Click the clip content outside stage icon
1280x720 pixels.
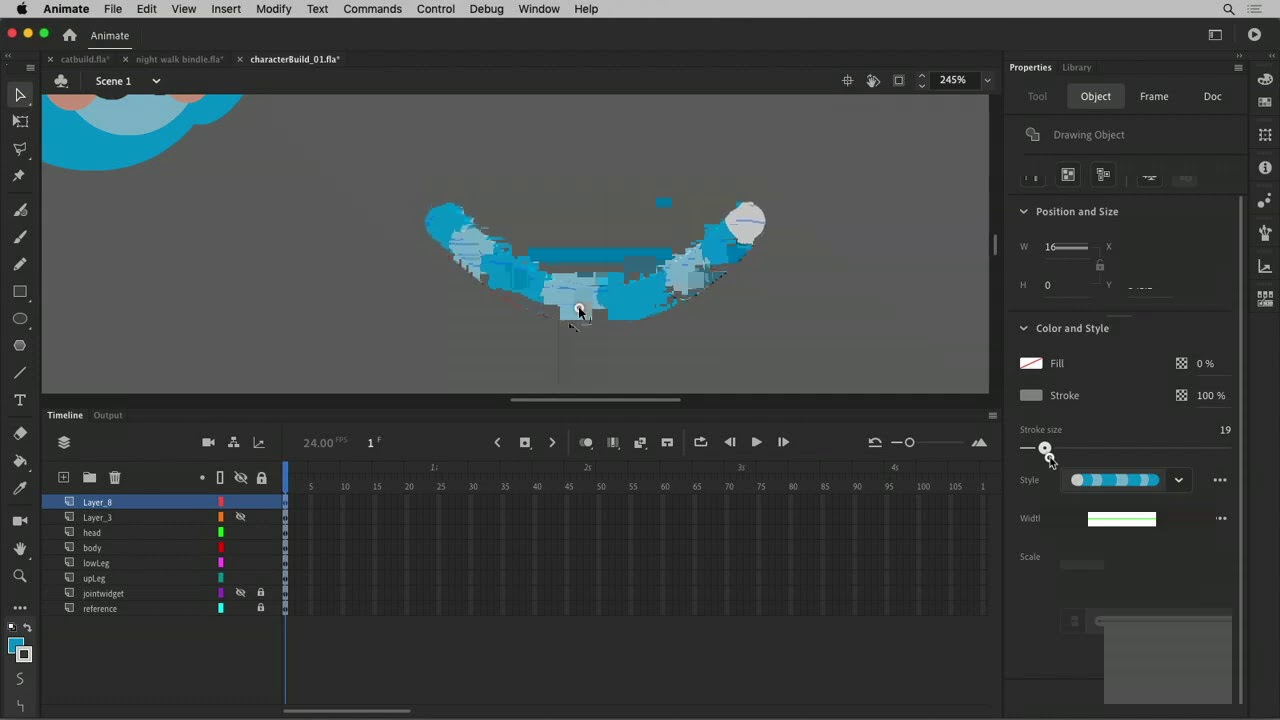(898, 80)
